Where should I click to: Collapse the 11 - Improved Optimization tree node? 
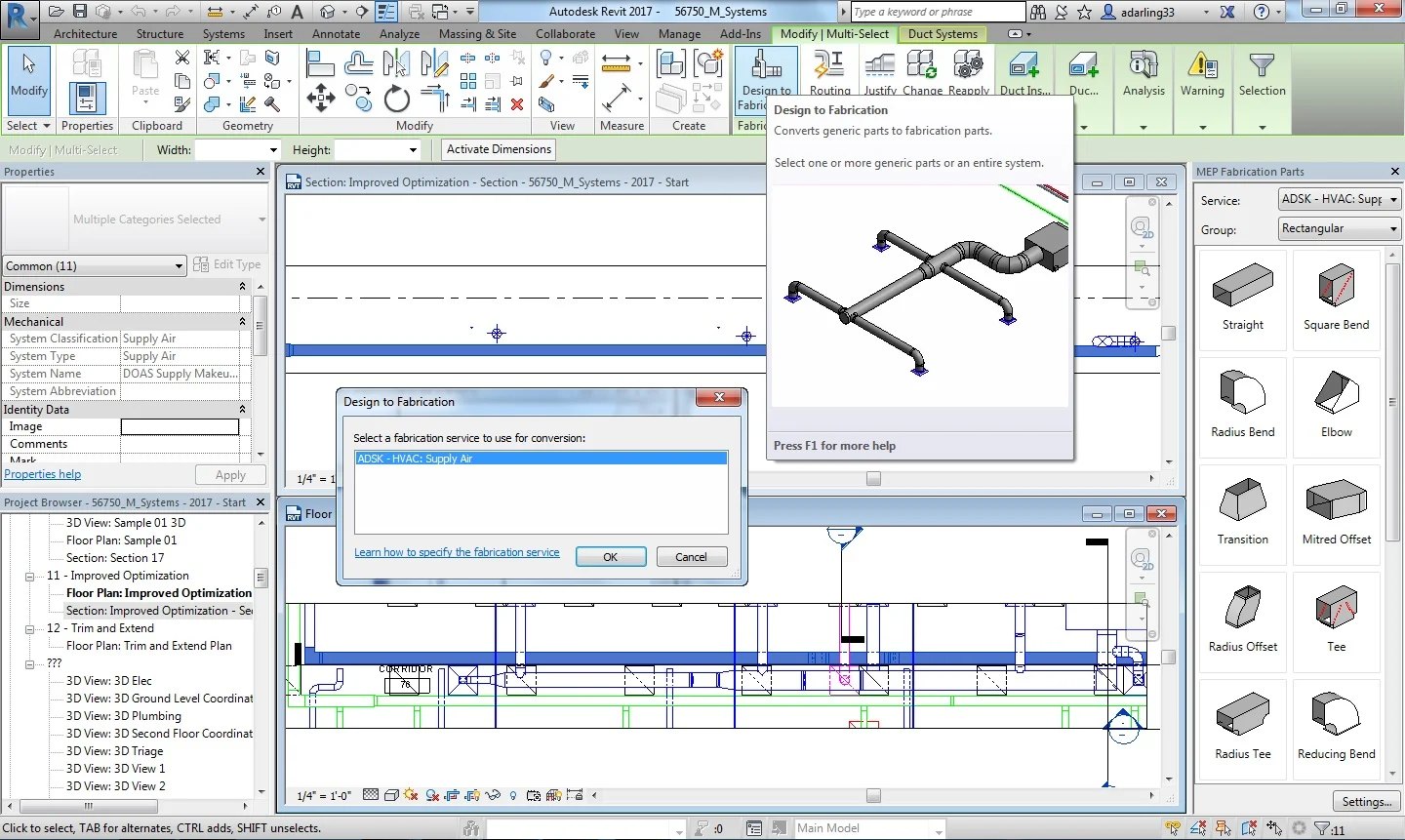(x=30, y=576)
